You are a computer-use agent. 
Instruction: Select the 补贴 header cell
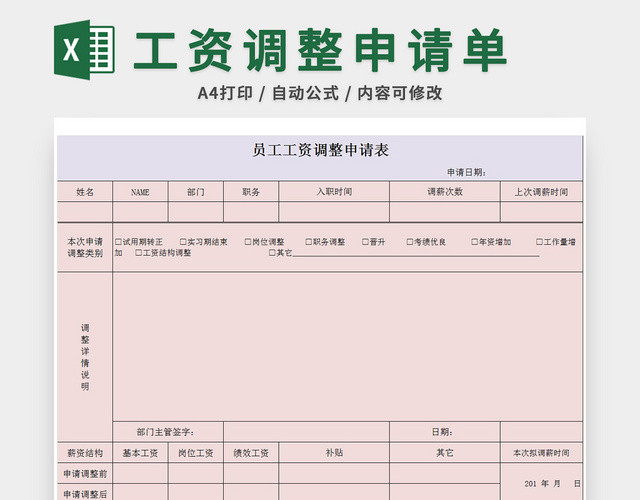(334, 453)
